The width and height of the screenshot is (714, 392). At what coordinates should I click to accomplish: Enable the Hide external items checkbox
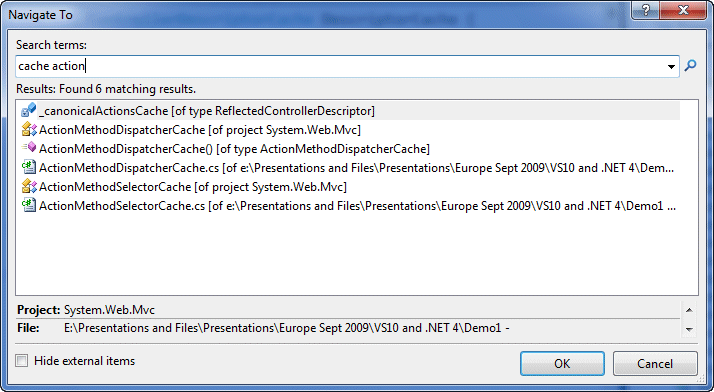pos(21,361)
